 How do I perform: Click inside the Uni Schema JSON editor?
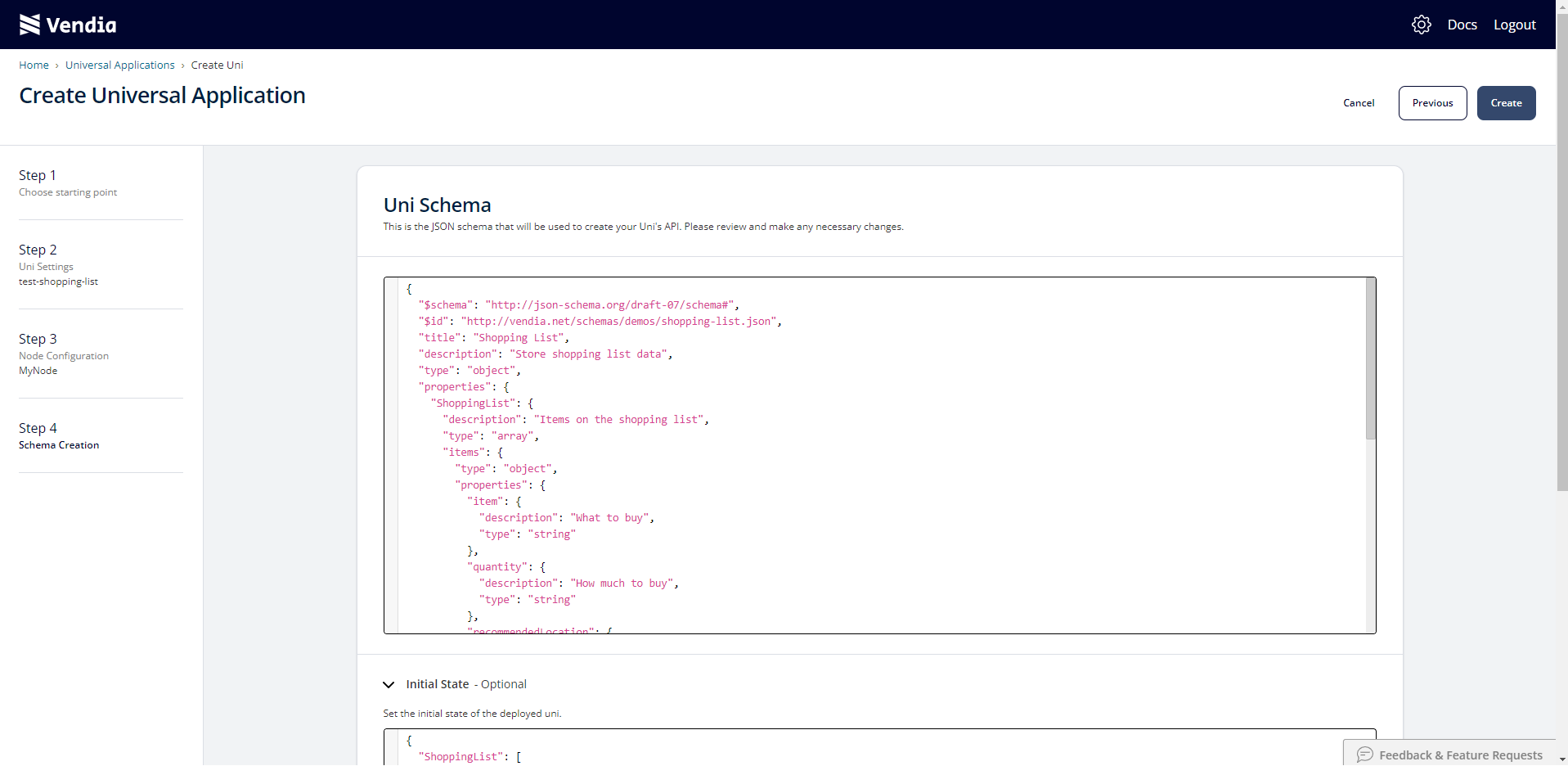879,455
